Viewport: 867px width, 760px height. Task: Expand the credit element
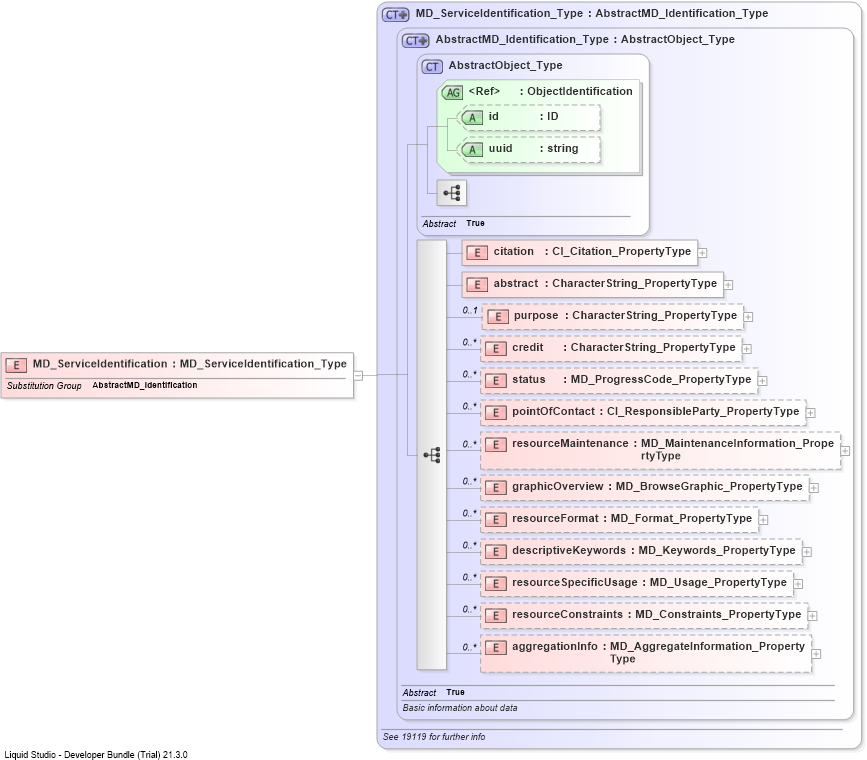746,349
